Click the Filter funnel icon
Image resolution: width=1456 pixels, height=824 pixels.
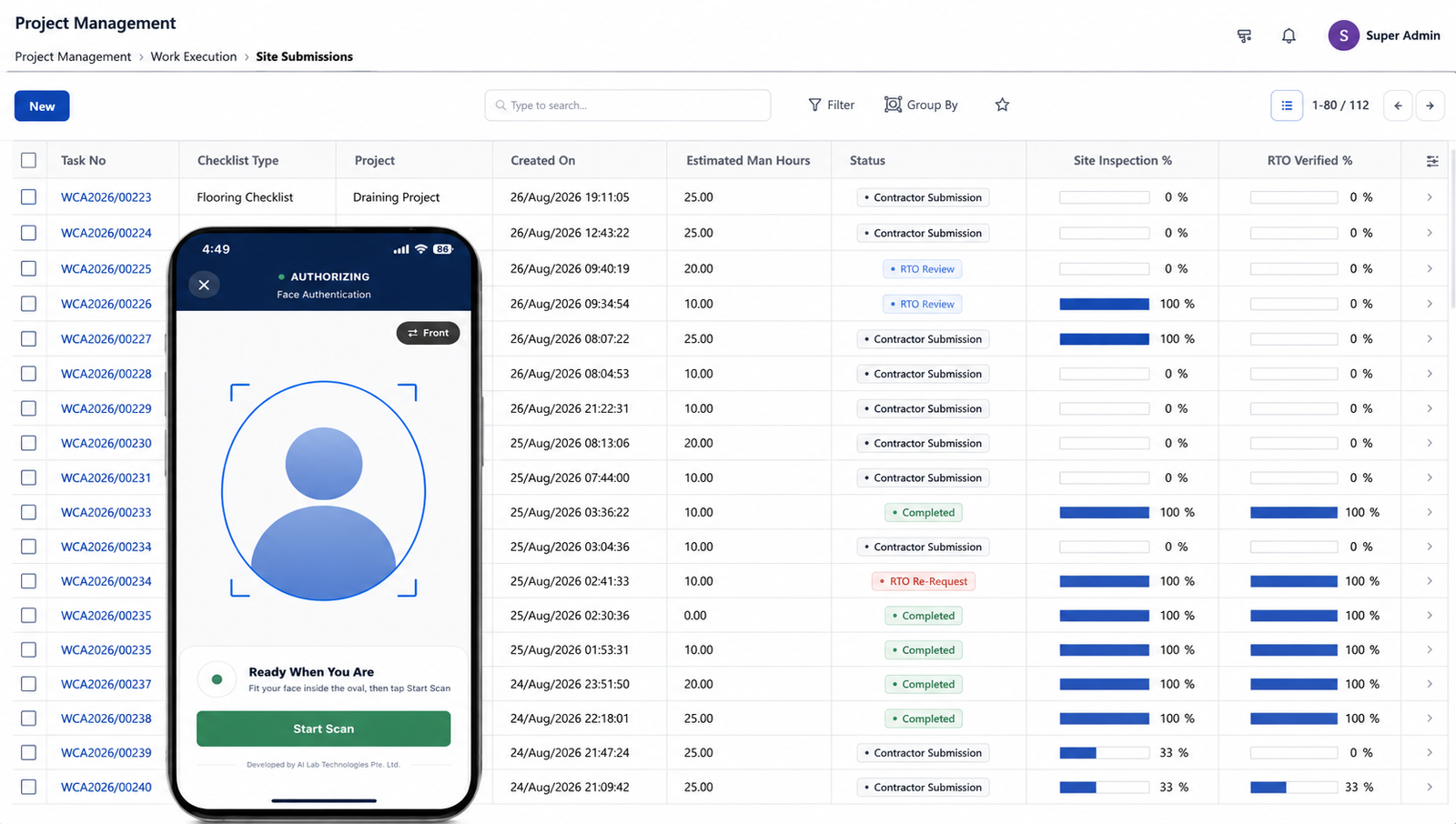(814, 105)
